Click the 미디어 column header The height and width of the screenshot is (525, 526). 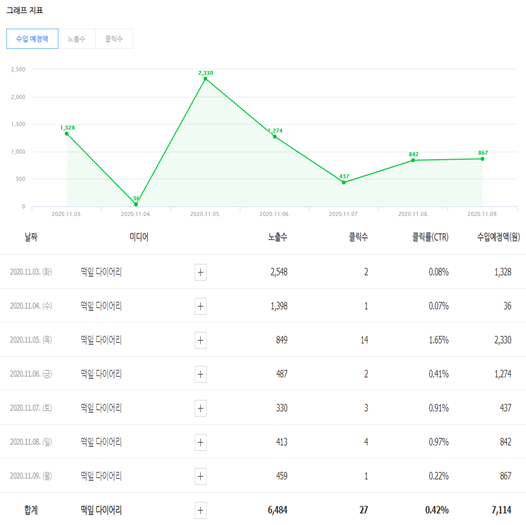click(139, 237)
